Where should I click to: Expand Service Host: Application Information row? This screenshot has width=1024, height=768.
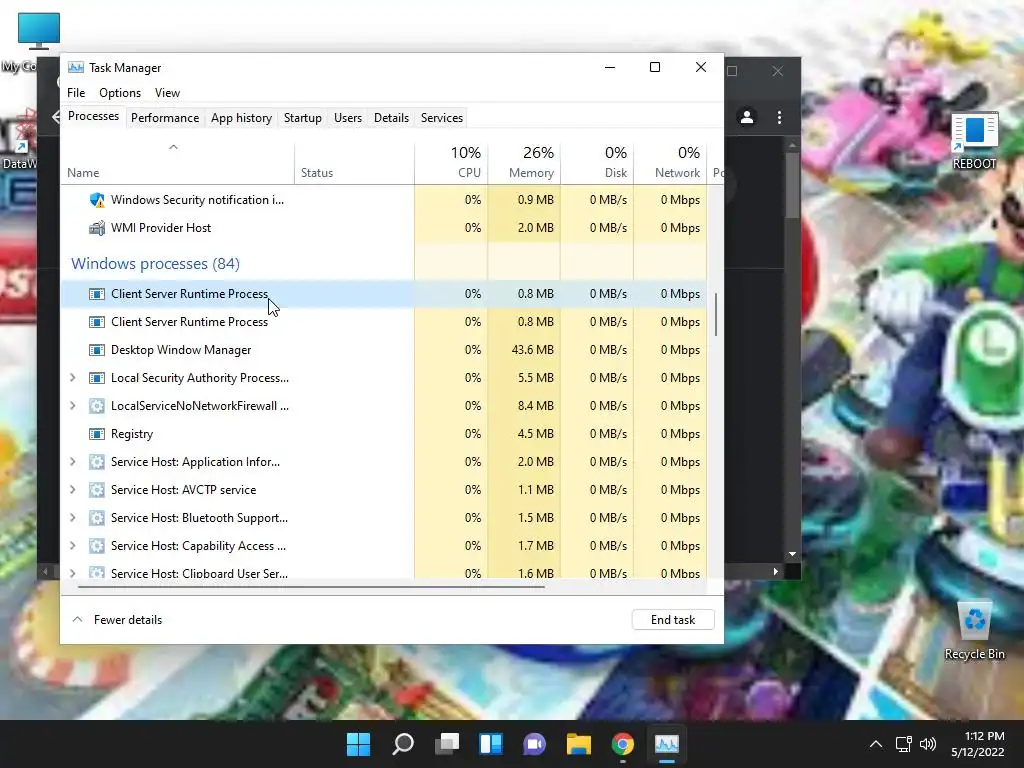point(72,462)
